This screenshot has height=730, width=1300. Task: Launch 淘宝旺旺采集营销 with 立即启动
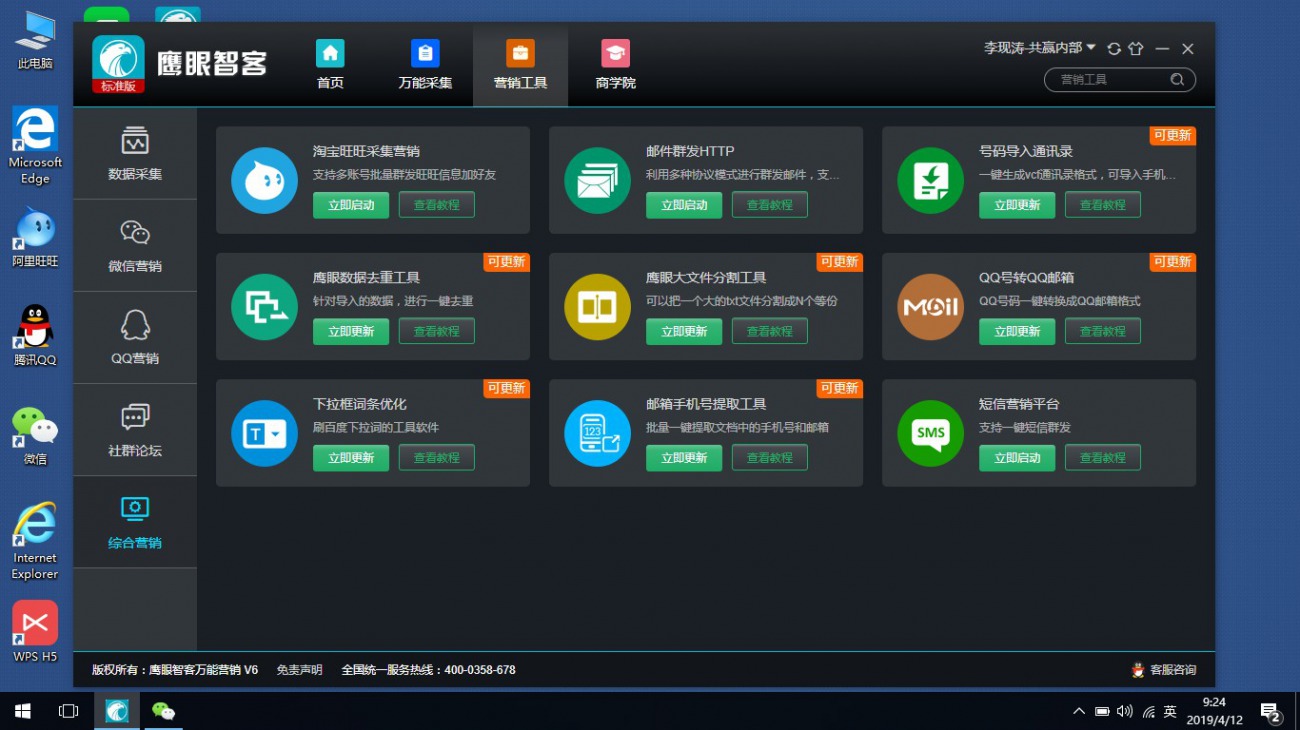point(351,205)
